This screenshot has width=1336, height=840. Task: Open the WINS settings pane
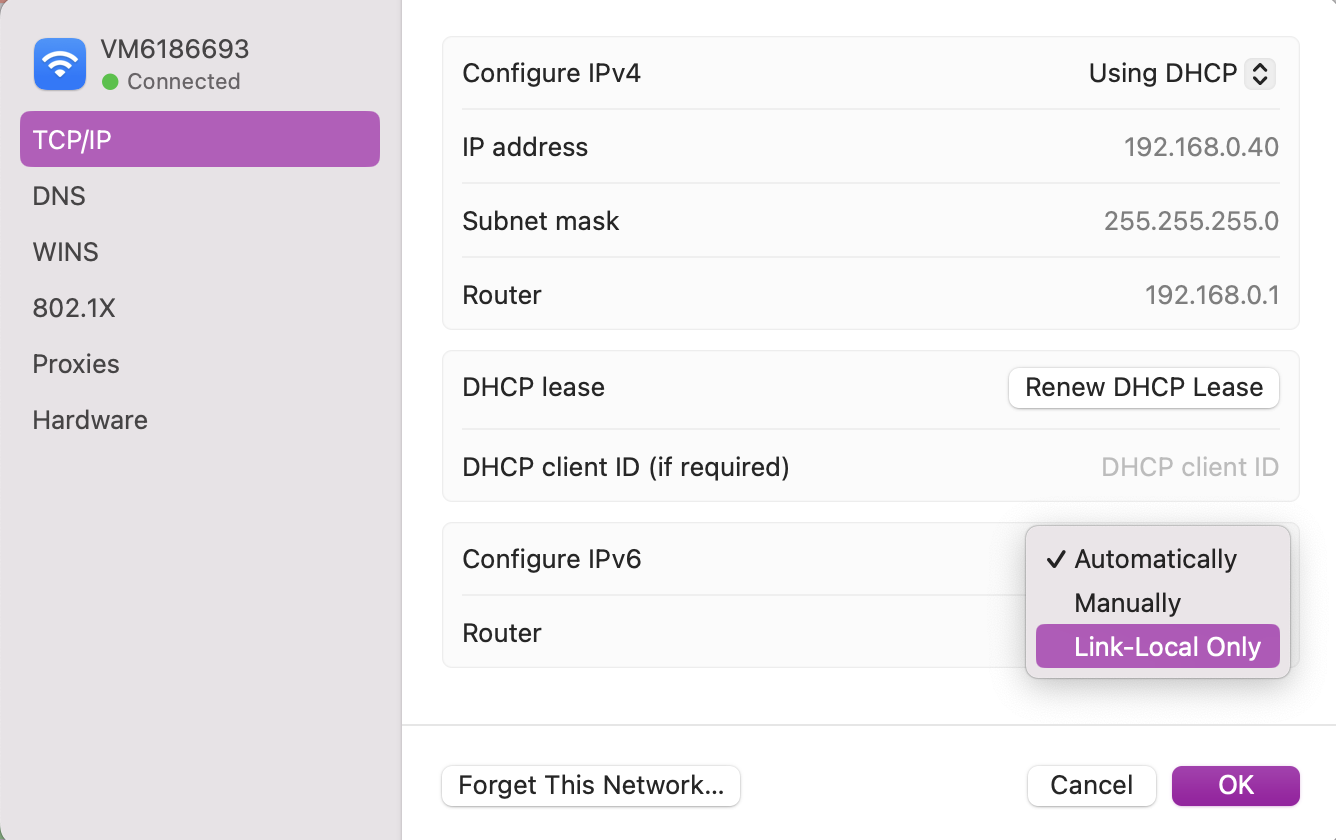click(65, 252)
